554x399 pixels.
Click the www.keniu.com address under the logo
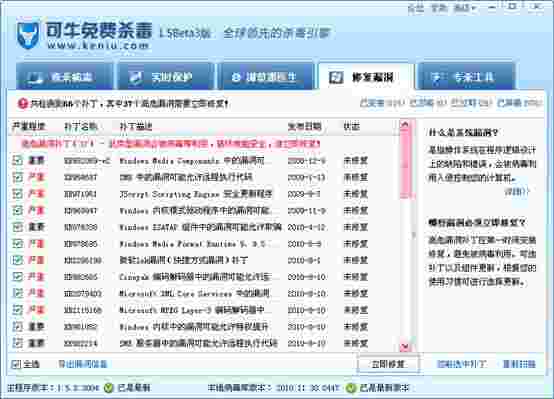click(x=98, y=45)
